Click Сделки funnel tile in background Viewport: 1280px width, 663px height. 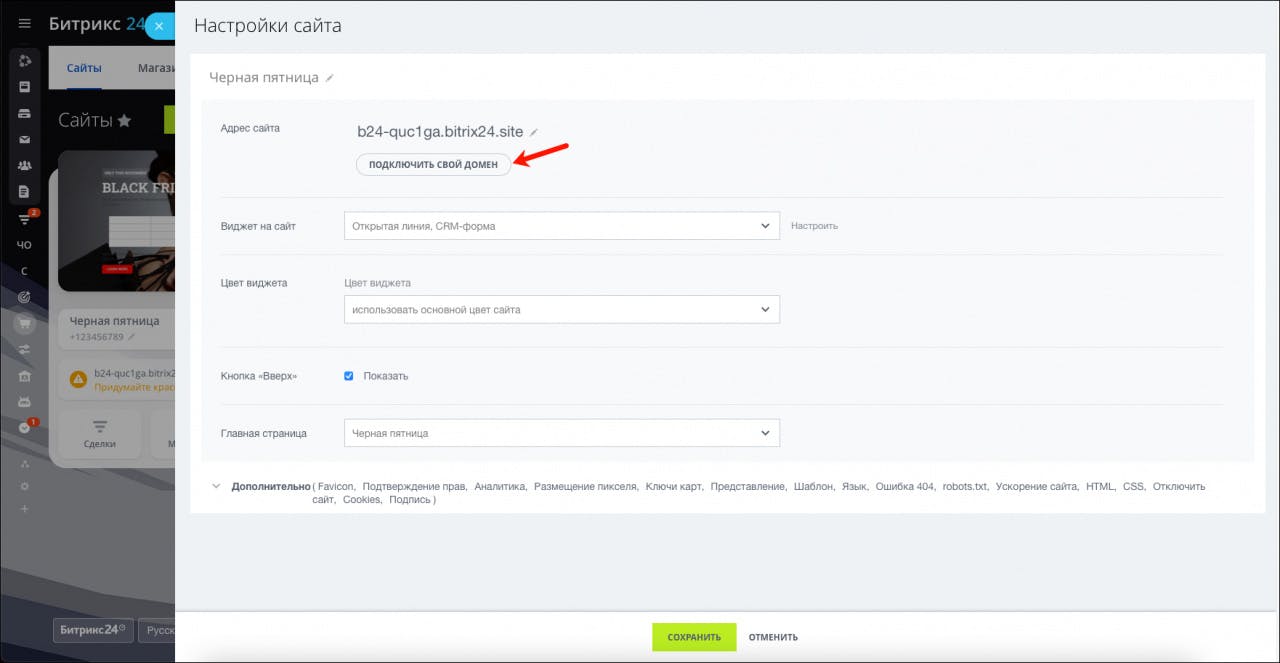99,434
